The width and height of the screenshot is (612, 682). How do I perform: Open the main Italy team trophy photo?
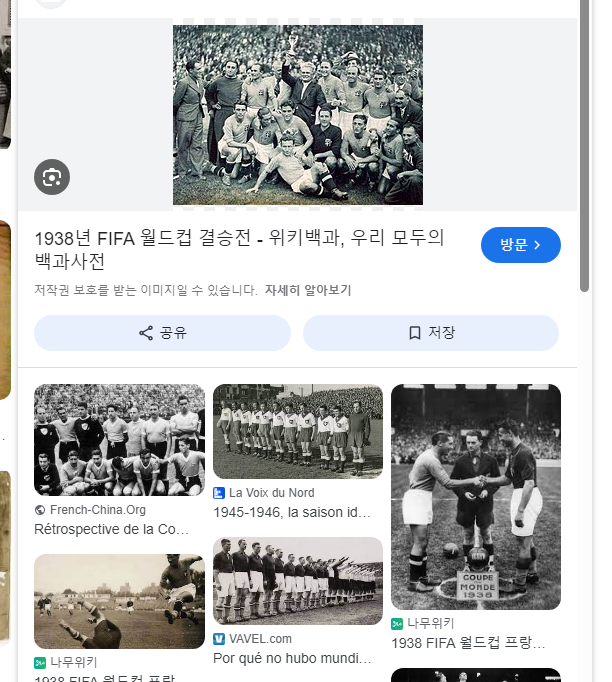pos(298,115)
